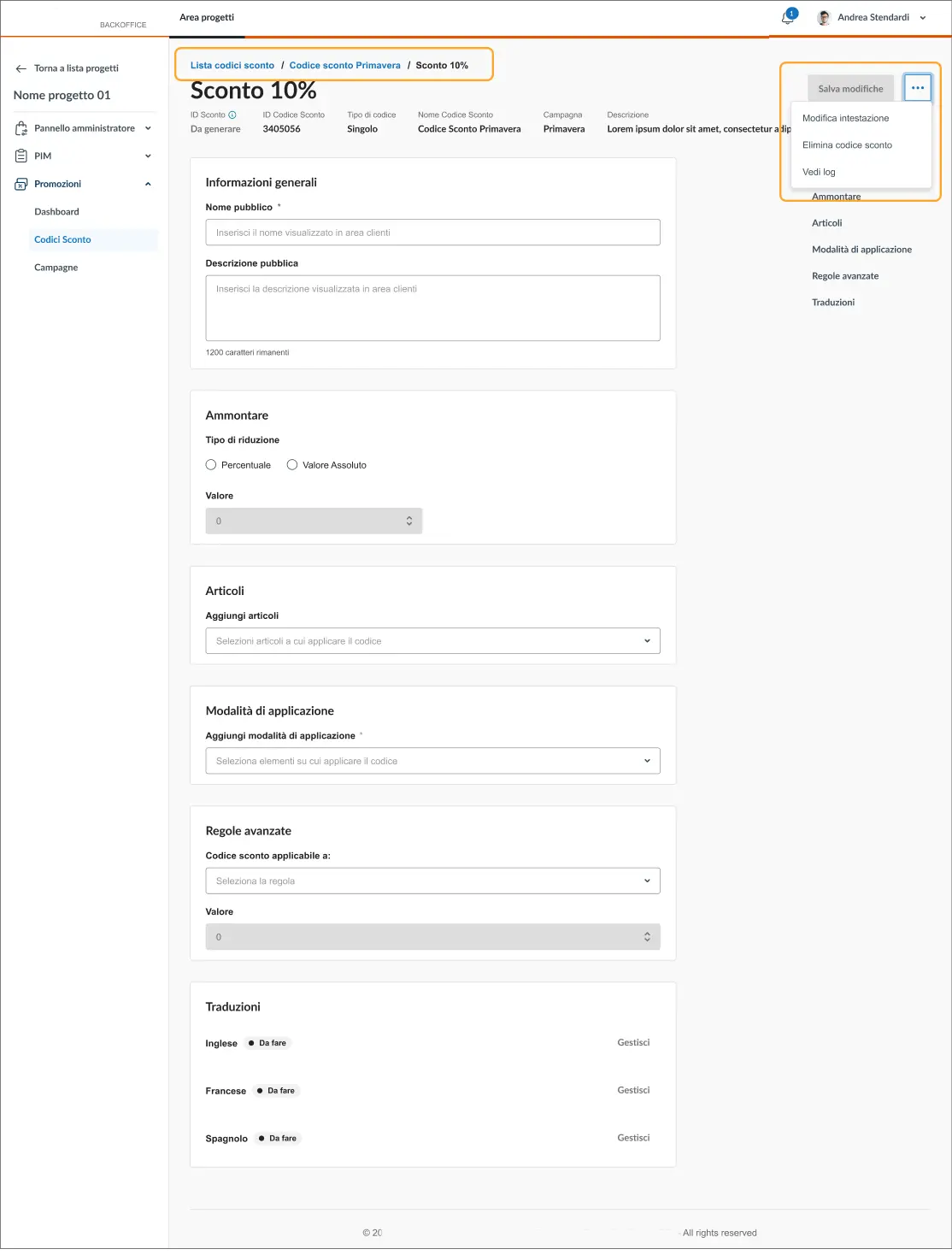Click the three-dots more actions button
Viewport: 952px width, 1255px height.
(x=917, y=88)
